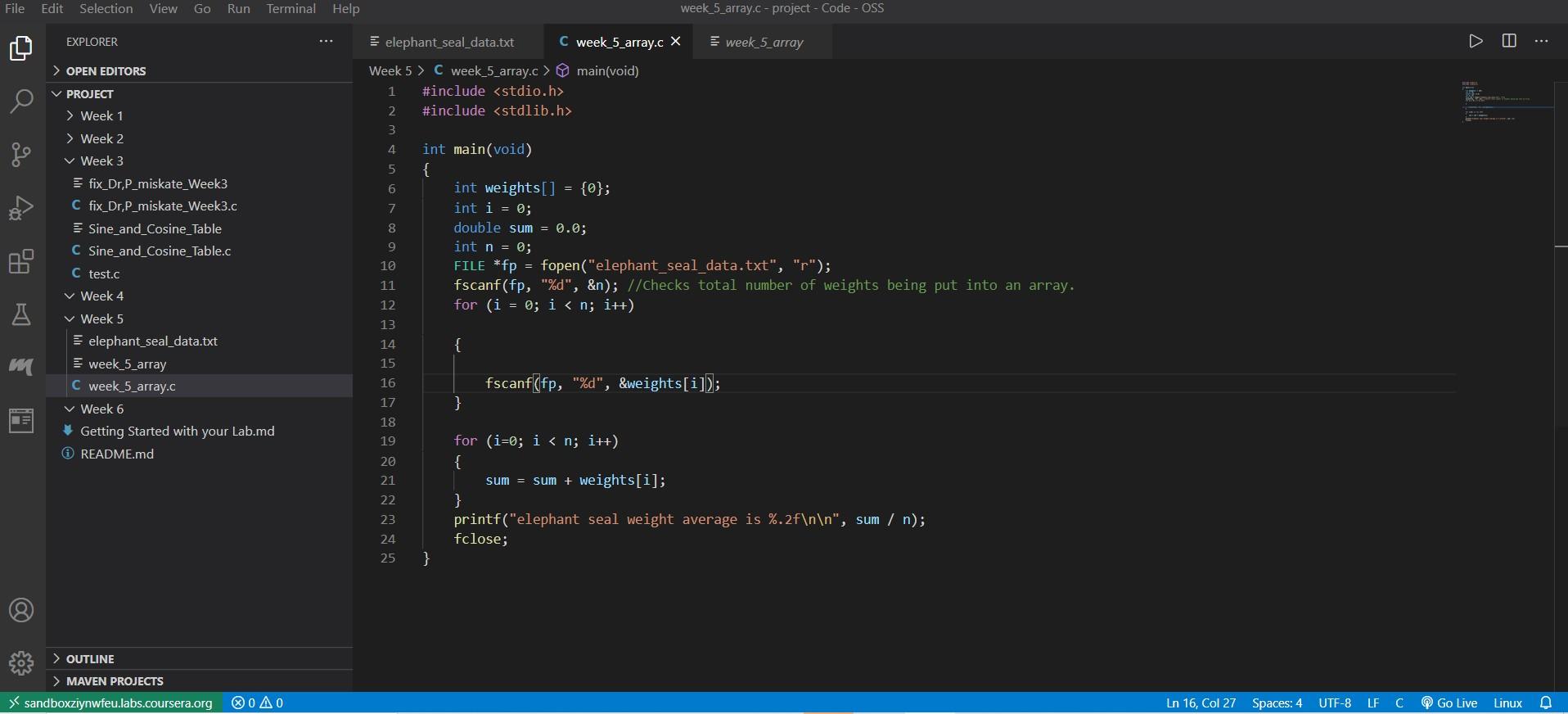Open the Run and Debug view
Viewport: 1568px width, 714px height.
click(x=21, y=208)
